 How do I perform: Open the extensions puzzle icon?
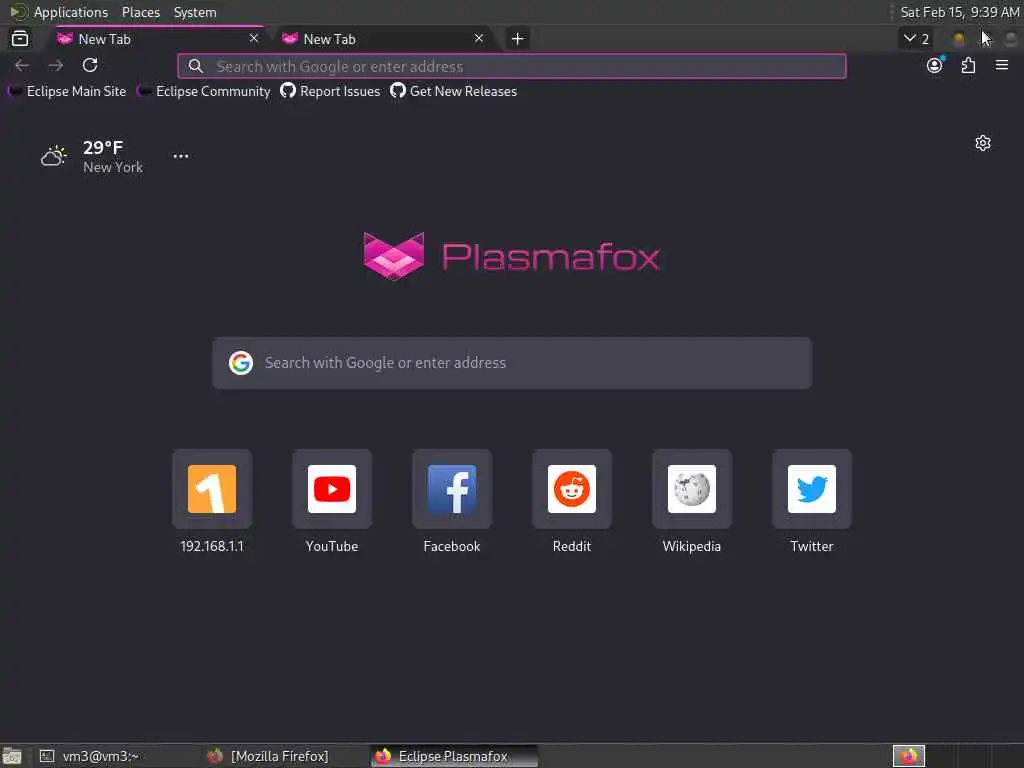point(968,65)
